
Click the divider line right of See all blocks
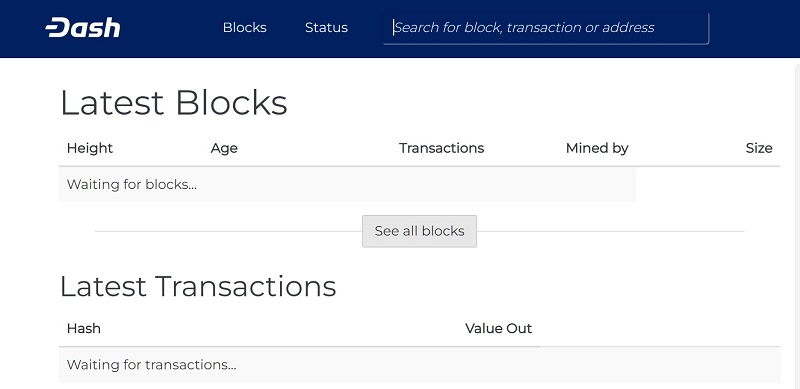[x=611, y=231]
